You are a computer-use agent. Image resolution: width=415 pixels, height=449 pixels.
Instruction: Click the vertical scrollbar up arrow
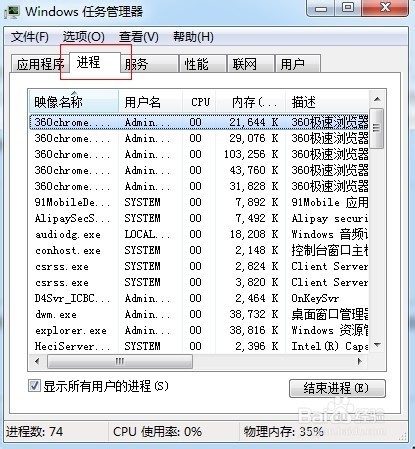point(377,99)
